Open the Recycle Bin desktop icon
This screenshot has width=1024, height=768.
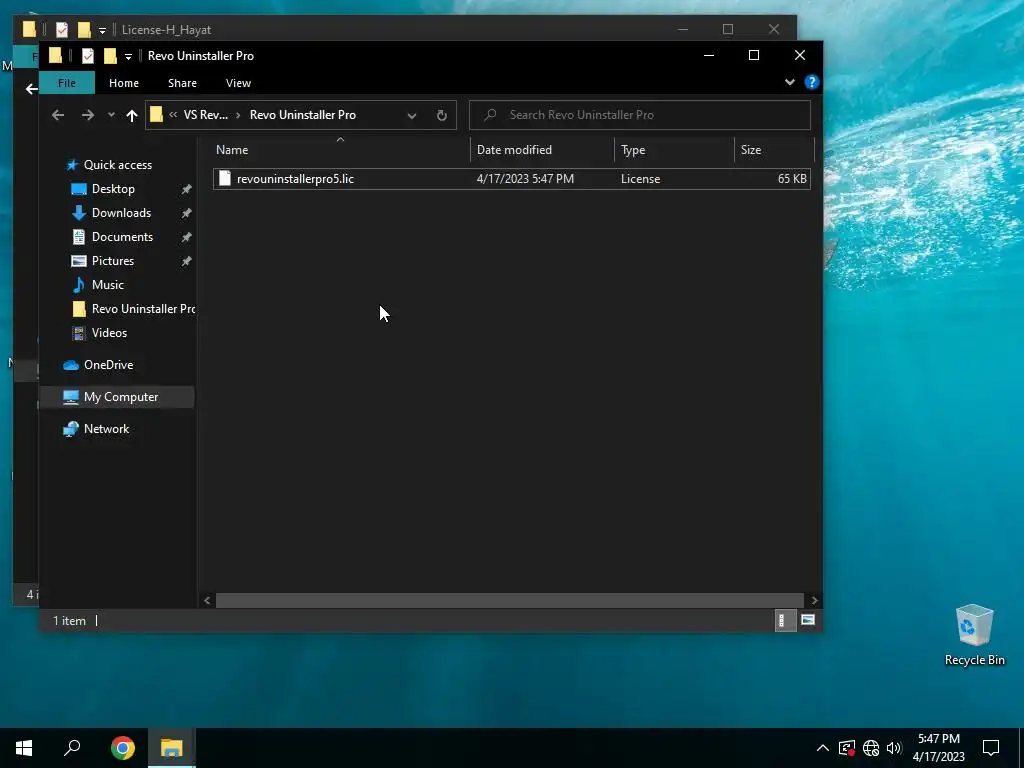pos(974,635)
